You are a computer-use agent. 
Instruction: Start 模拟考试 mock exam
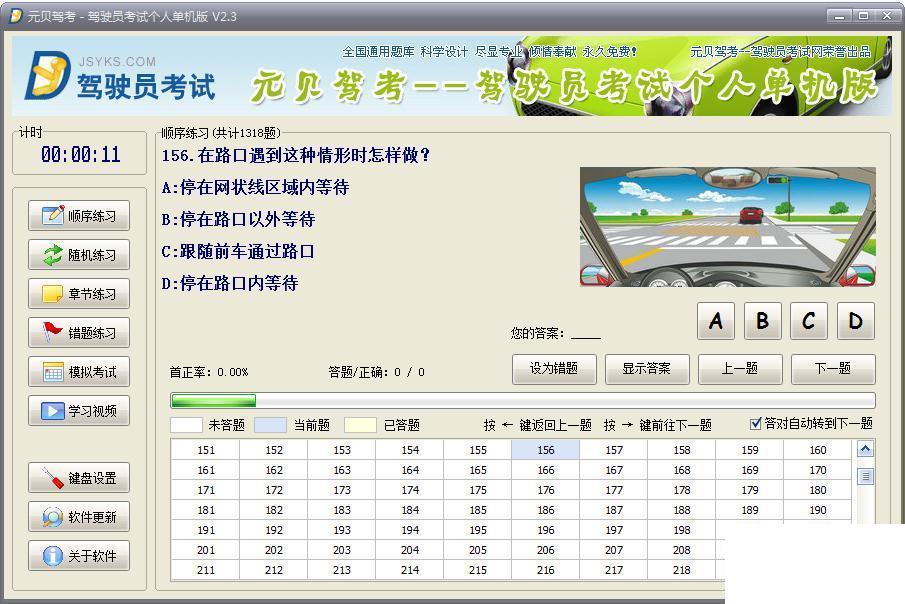tap(79, 372)
